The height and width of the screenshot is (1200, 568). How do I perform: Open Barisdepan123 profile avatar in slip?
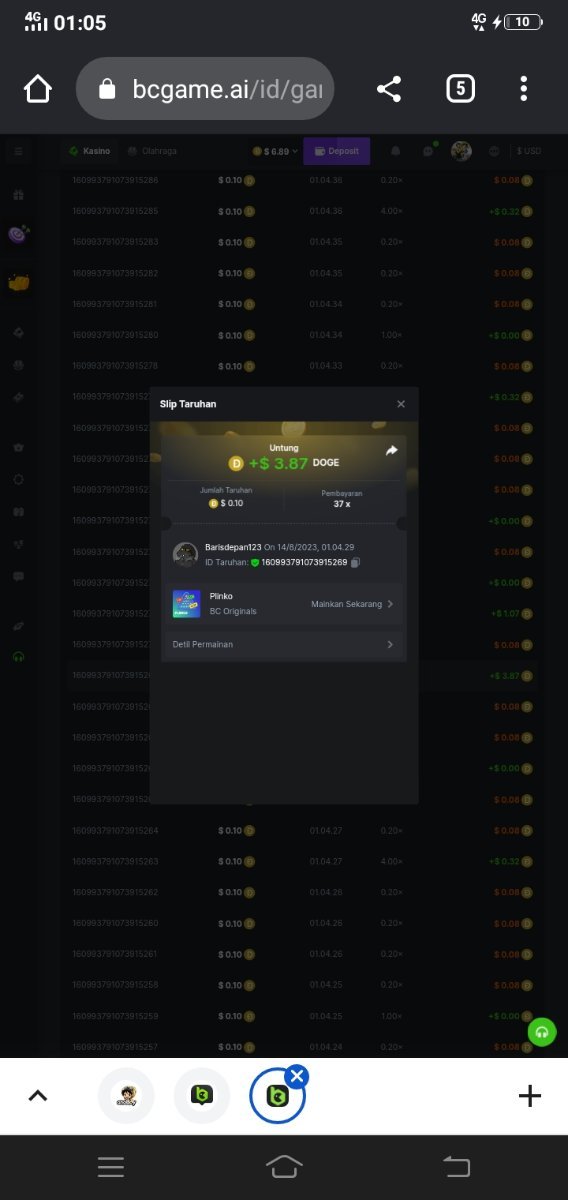(185, 555)
